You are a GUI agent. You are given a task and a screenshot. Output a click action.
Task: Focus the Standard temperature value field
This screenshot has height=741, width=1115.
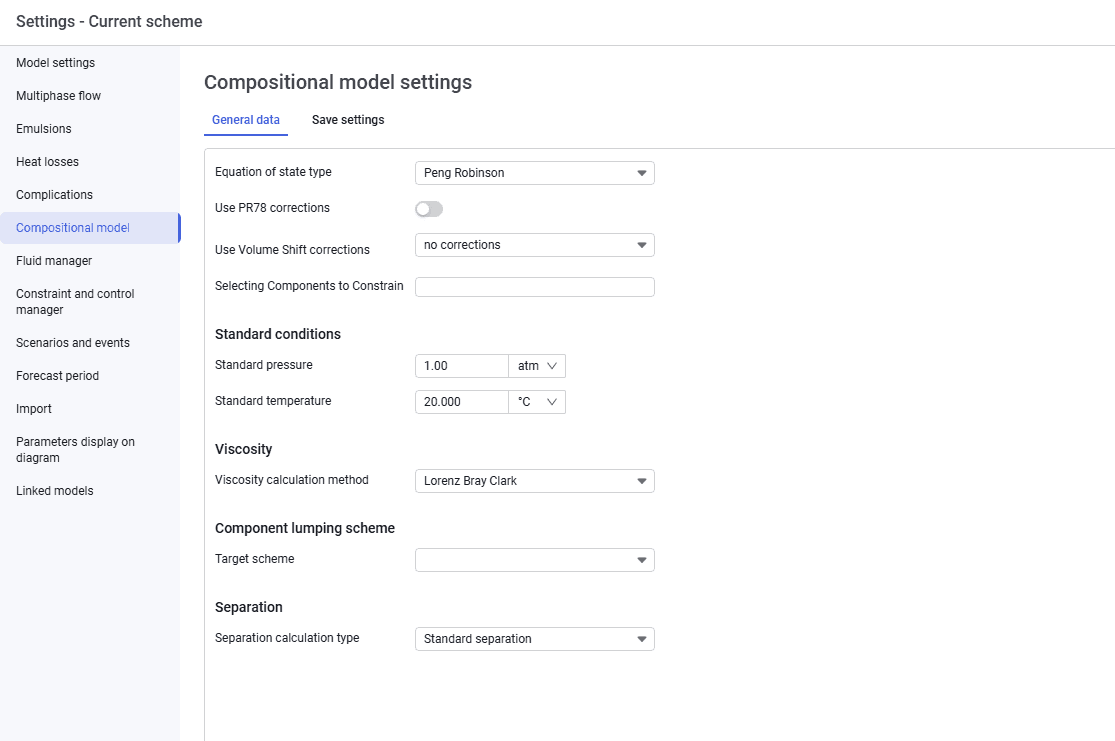tap(462, 403)
